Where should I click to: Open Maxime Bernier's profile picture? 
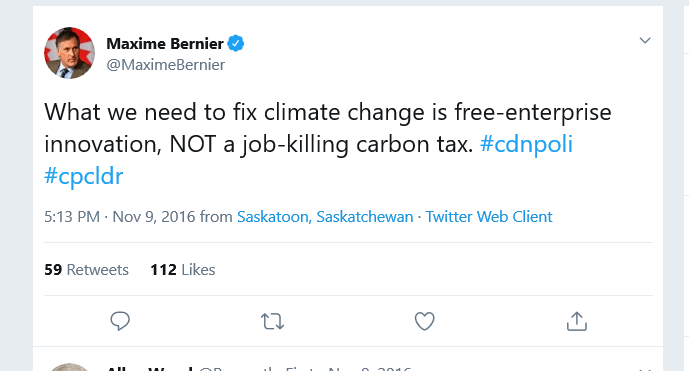pyautogui.click(x=69, y=53)
